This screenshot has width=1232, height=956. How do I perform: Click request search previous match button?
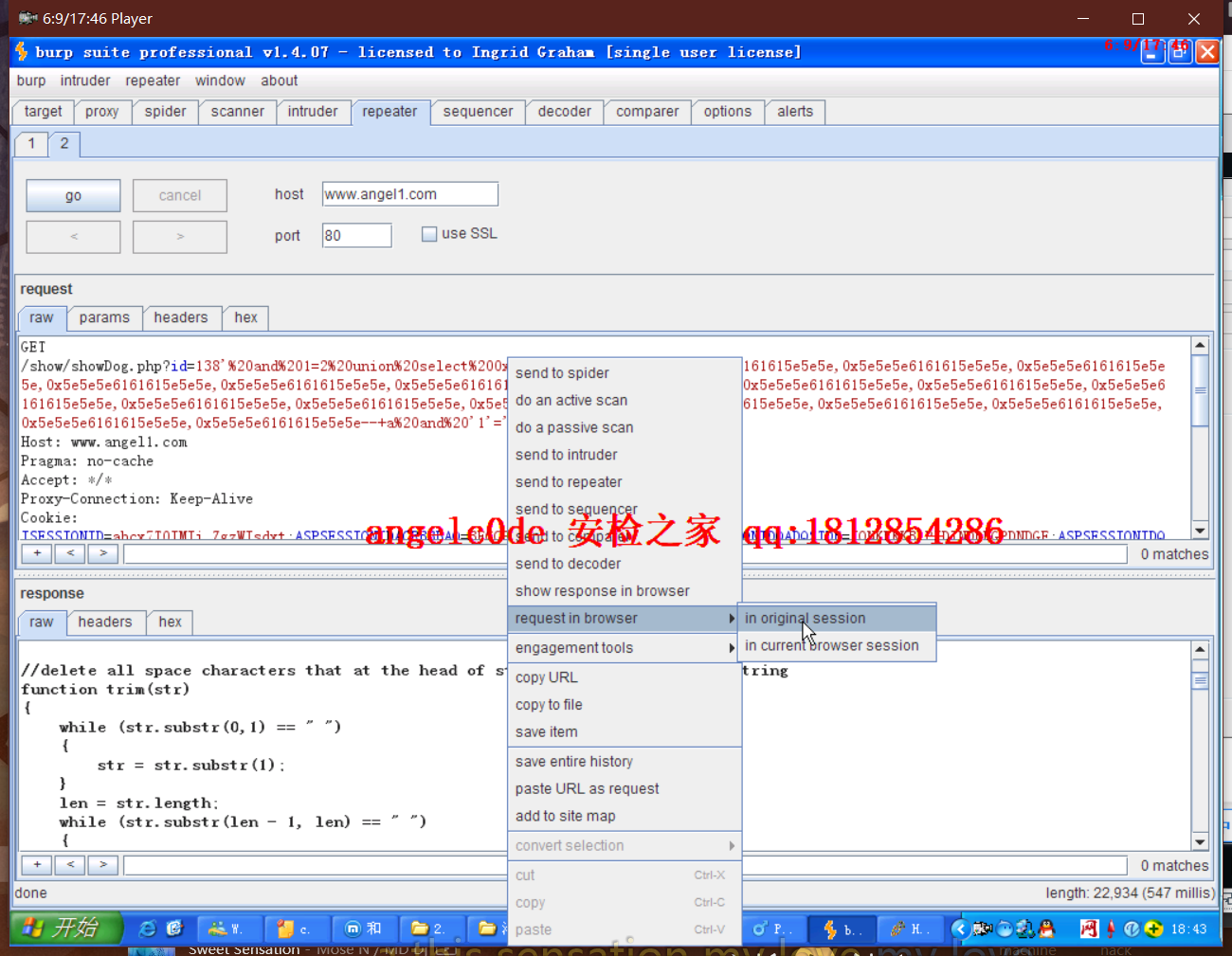(70, 553)
